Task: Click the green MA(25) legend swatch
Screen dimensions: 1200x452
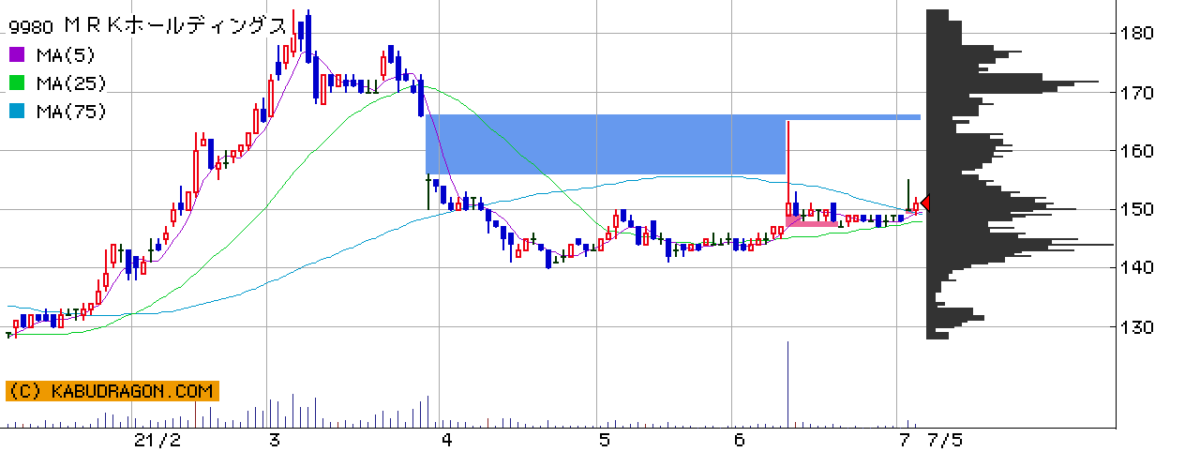Action: click(x=16, y=83)
